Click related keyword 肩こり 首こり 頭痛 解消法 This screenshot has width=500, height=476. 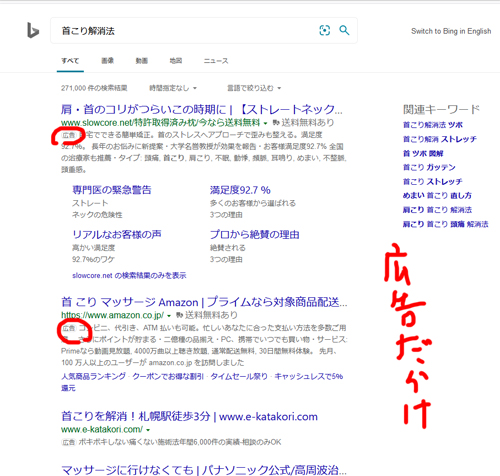coord(445,224)
